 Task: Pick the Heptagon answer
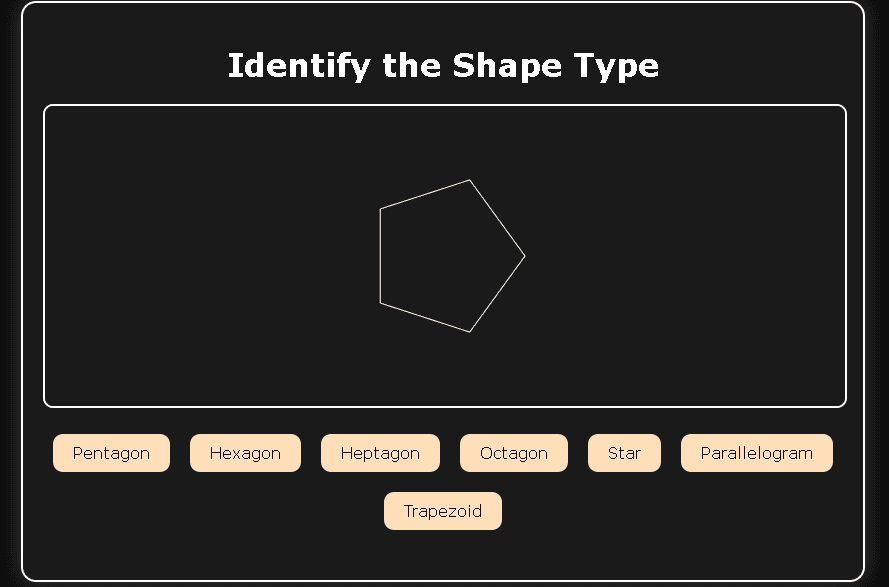[380, 453]
